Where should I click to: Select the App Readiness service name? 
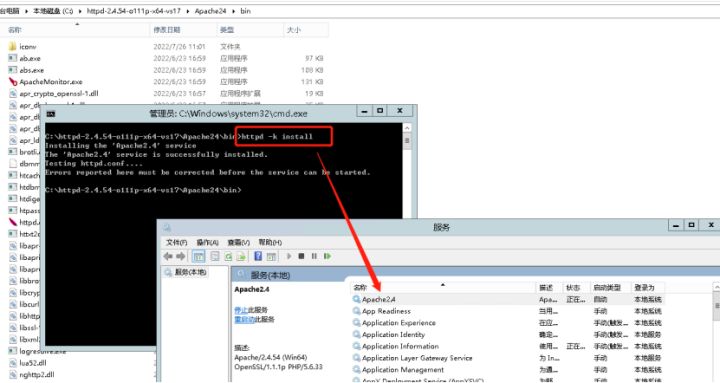tap(386, 311)
